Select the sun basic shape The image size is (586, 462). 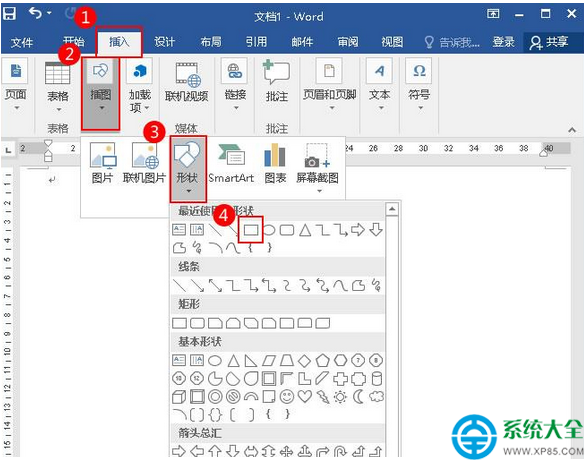[340, 397]
